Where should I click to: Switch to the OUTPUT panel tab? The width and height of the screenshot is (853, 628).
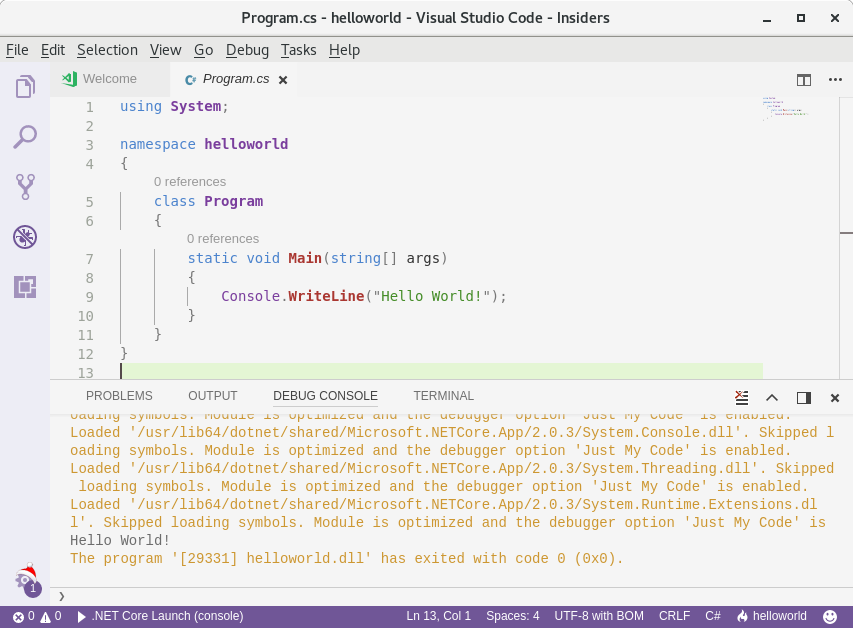[213, 396]
